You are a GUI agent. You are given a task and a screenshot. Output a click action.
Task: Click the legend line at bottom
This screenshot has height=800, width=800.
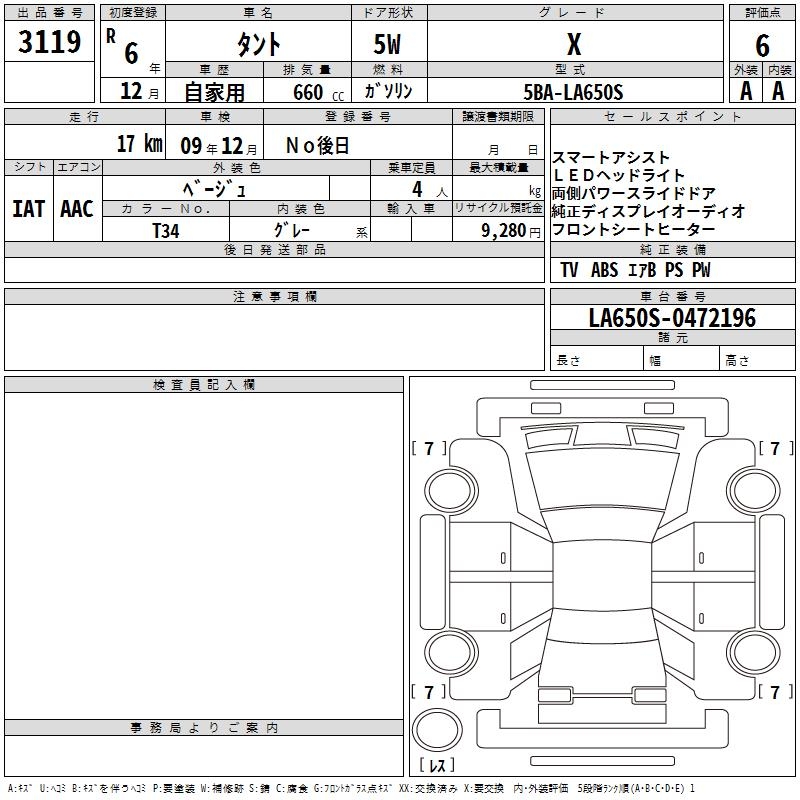(x=351, y=788)
